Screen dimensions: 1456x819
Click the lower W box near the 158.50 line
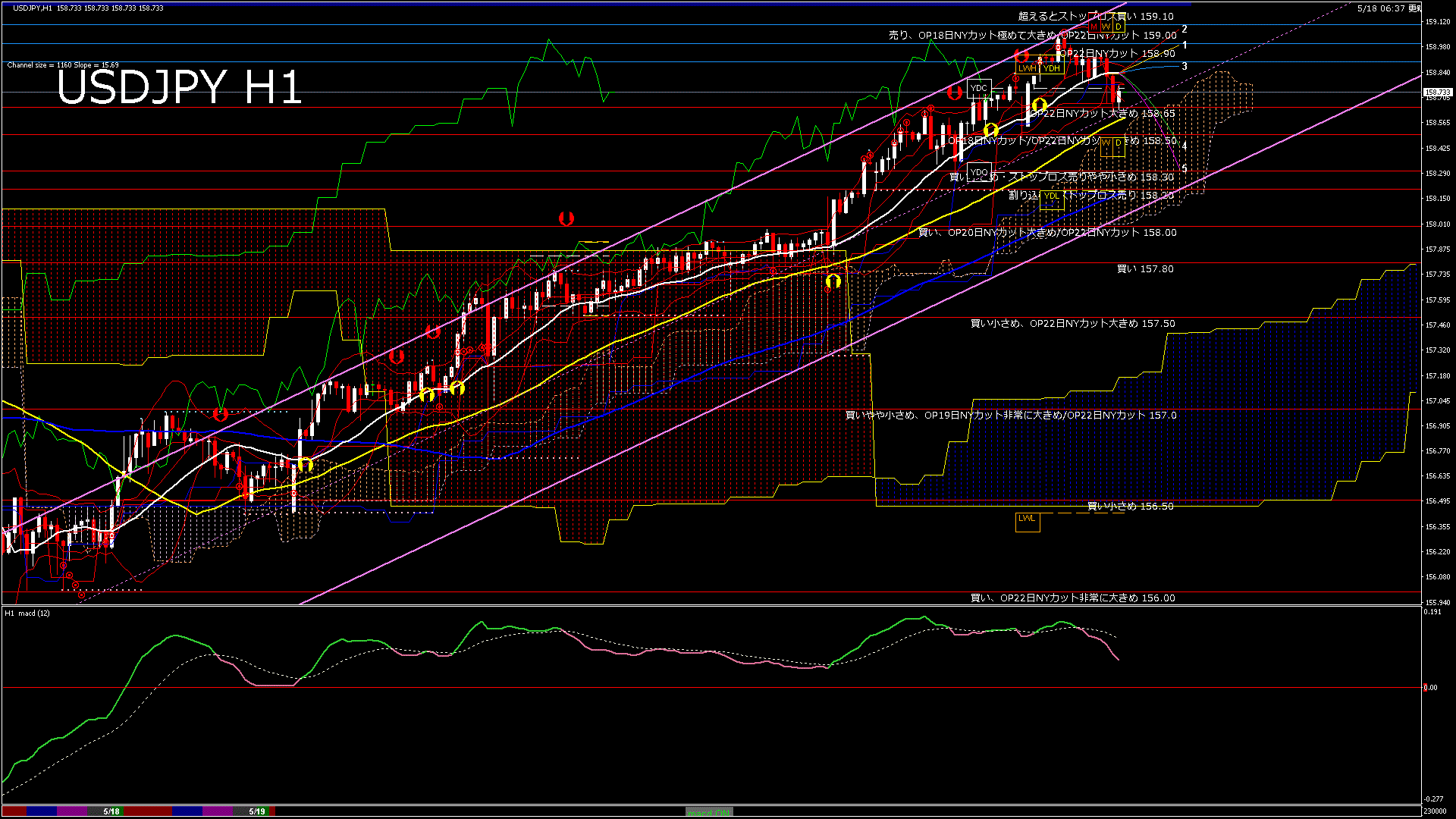tap(1106, 146)
